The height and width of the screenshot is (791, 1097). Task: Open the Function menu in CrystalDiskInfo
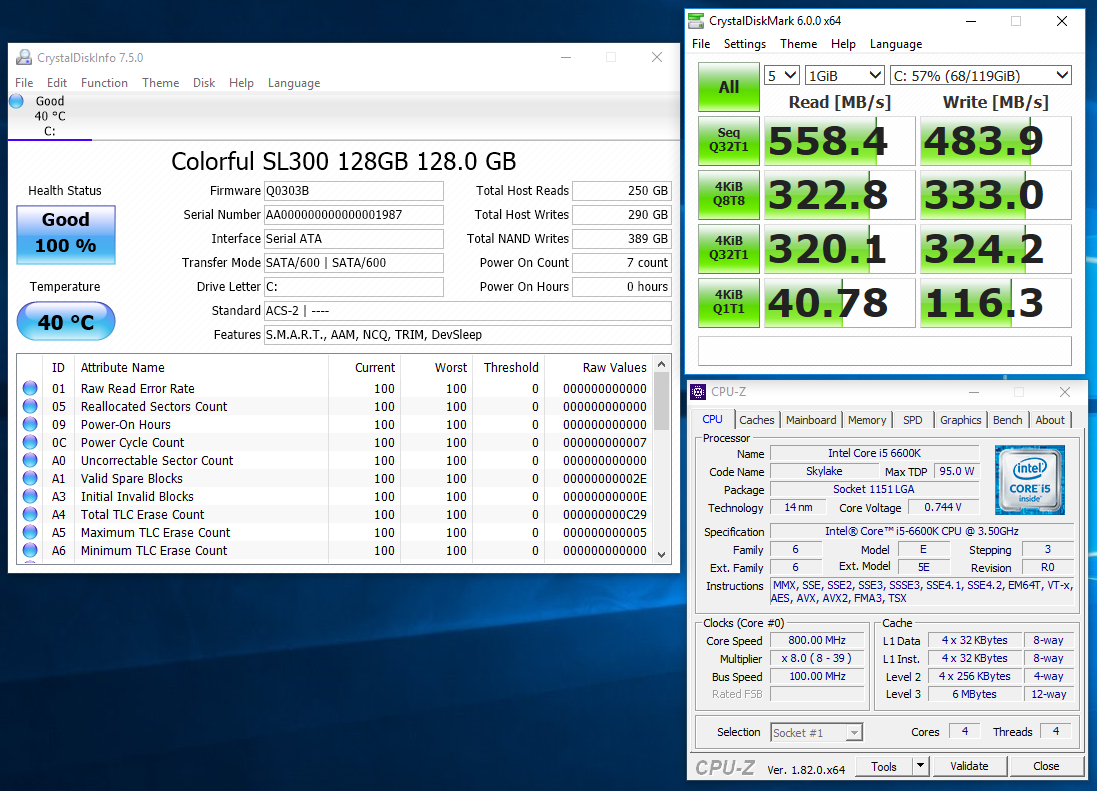104,83
